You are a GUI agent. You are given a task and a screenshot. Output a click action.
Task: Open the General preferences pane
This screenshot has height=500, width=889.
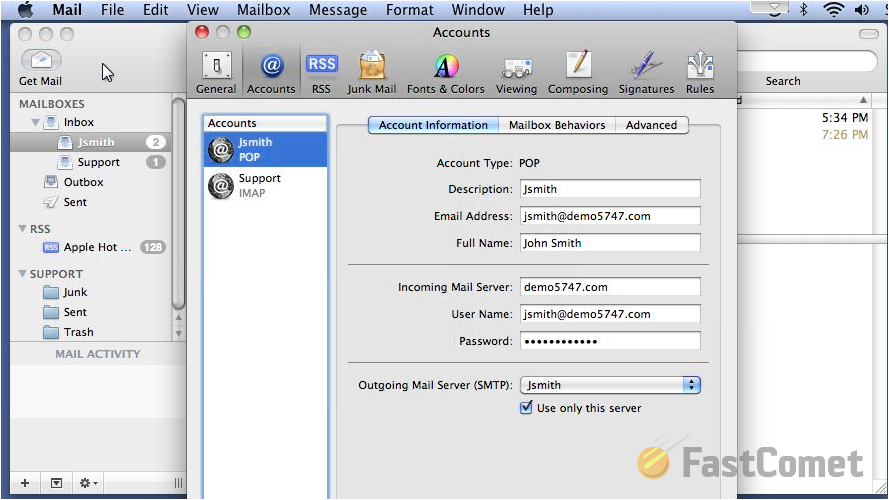click(216, 73)
